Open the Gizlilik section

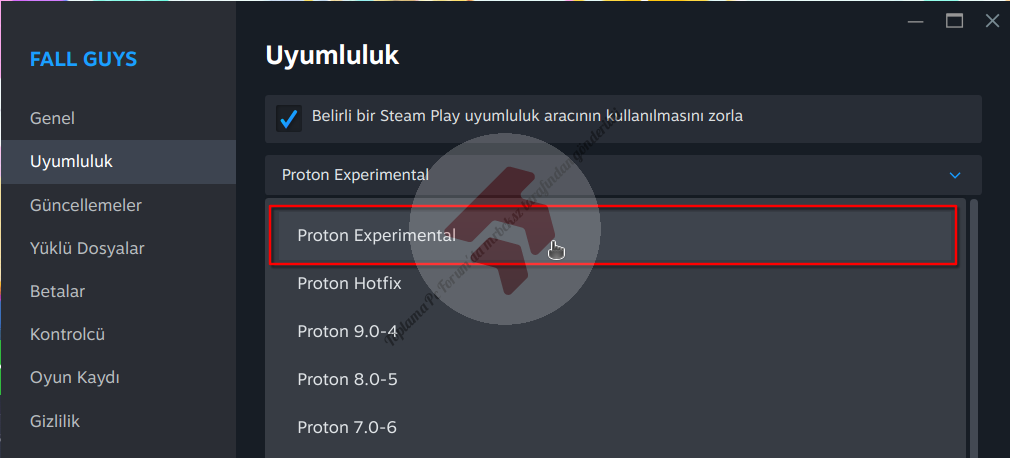[55, 421]
